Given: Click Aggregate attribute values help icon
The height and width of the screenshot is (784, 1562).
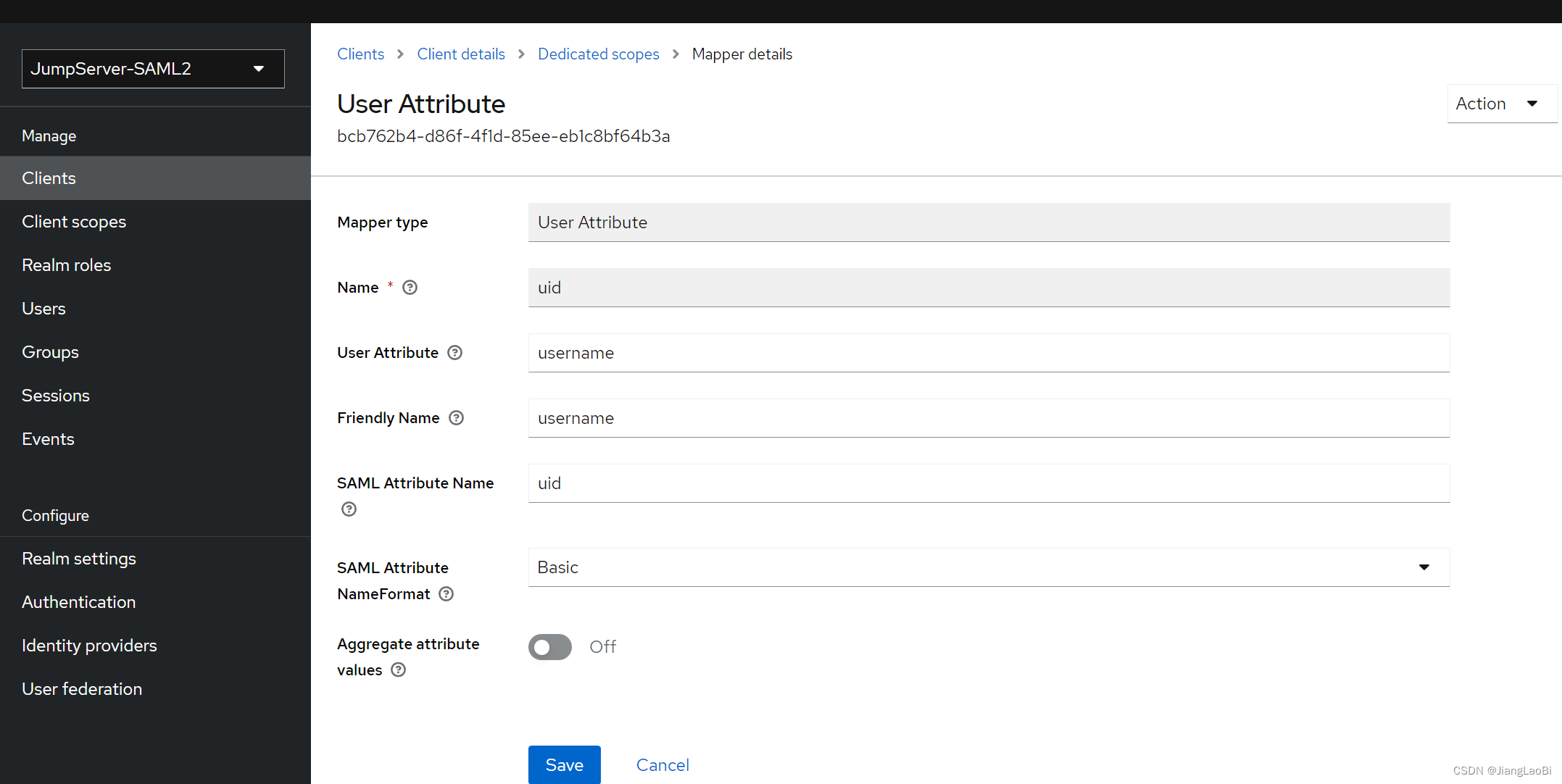Looking at the screenshot, I should [x=397, y=670].
